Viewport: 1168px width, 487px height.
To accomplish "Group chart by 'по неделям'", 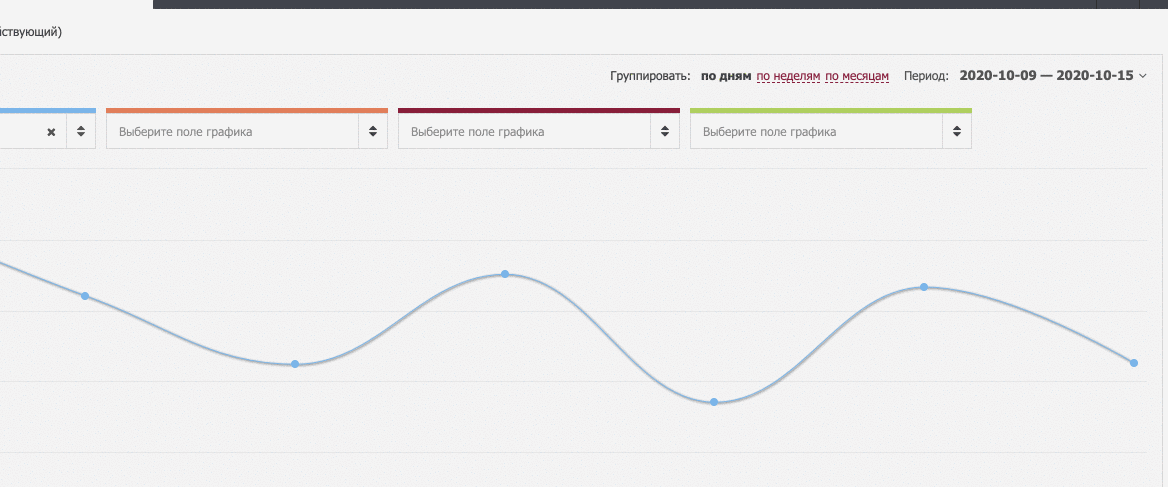I will pyautogui.click(x=788, y=76).
